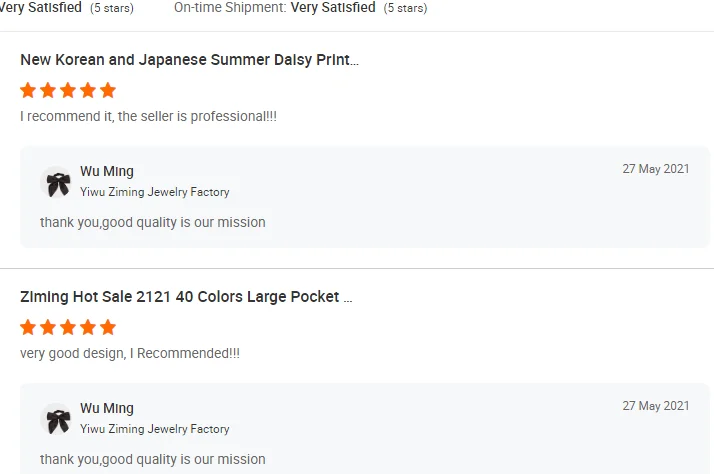The height and width of the screenshot is (474, 714).
Task: Click third star of Large Pocket review rating
Action: 68,327
